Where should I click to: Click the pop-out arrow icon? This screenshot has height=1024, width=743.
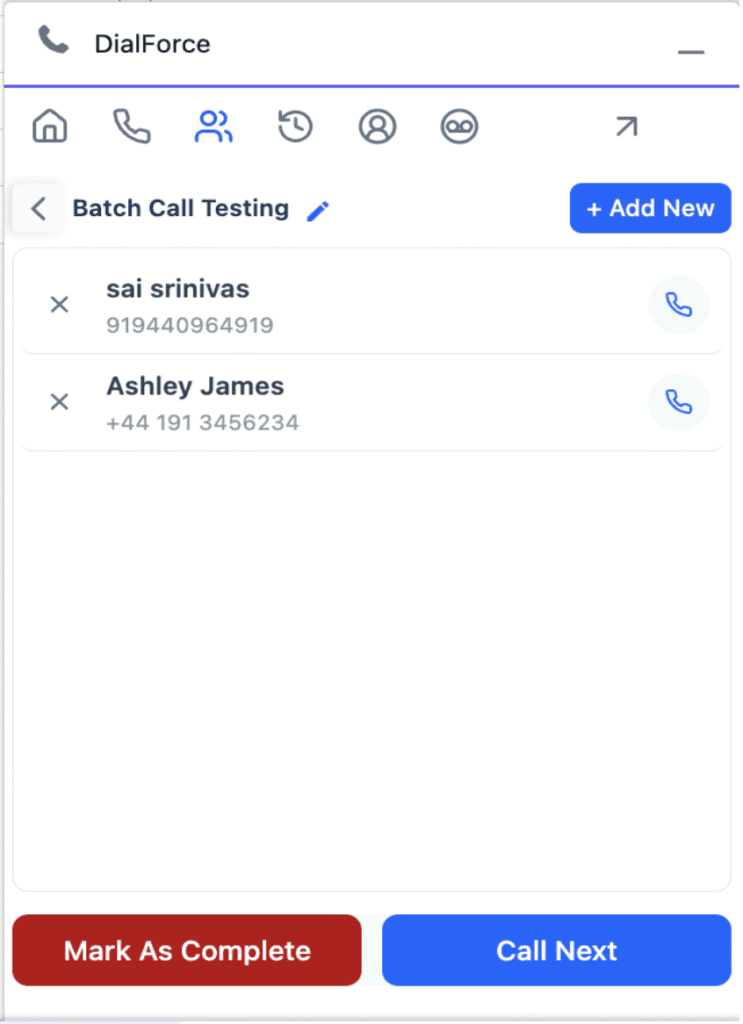[x=626, y=127]
